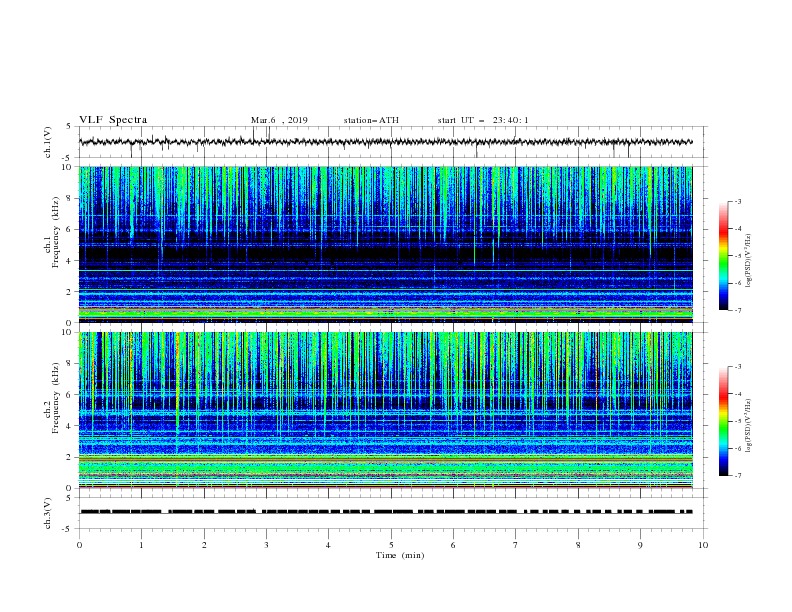The image size is (792, 612).
Task: Click the ch.2 spectrogram color scale bar
Action: point(723,421)
